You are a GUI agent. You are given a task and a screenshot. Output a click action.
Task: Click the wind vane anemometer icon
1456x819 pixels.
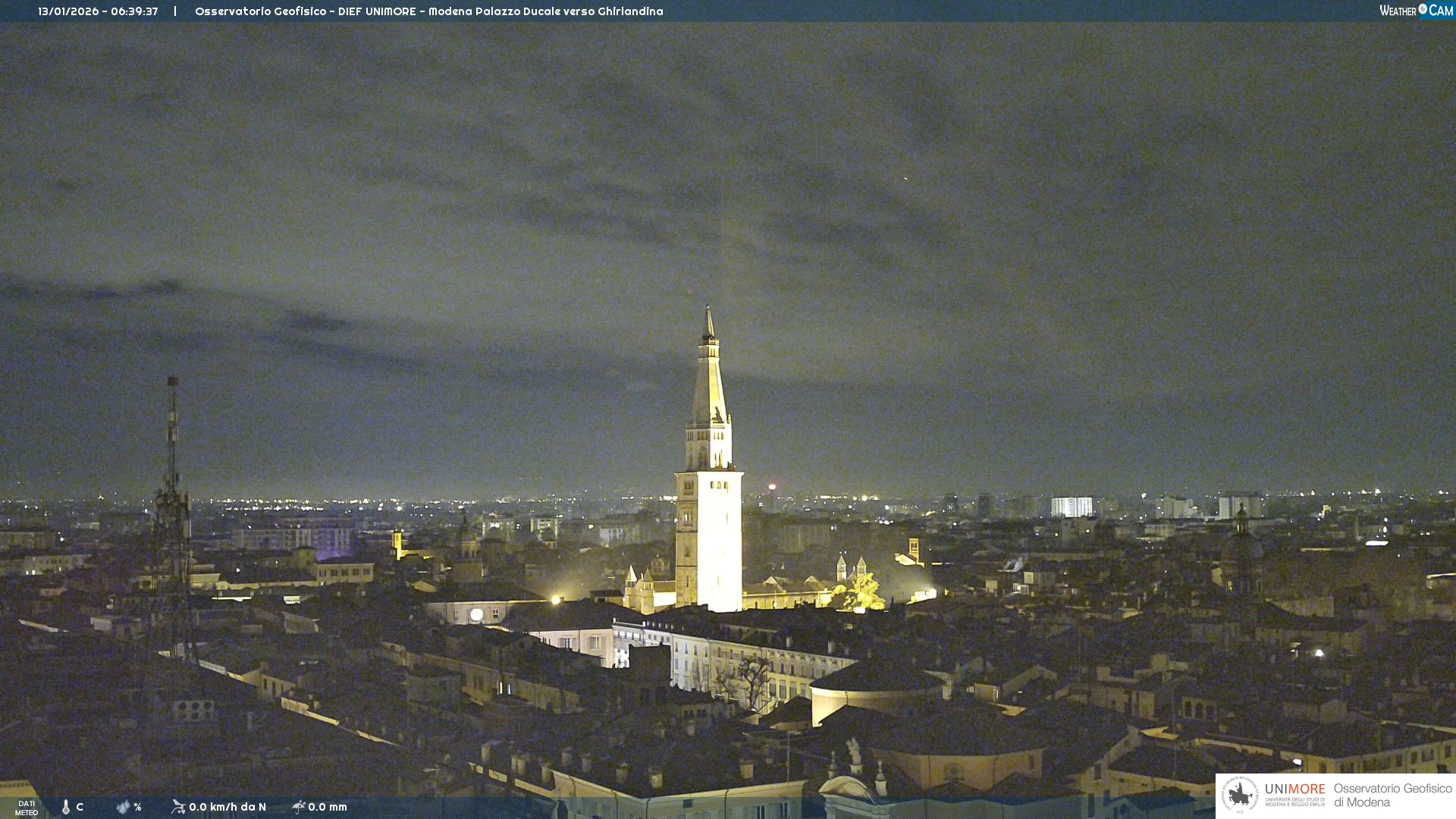click(178, 807)
